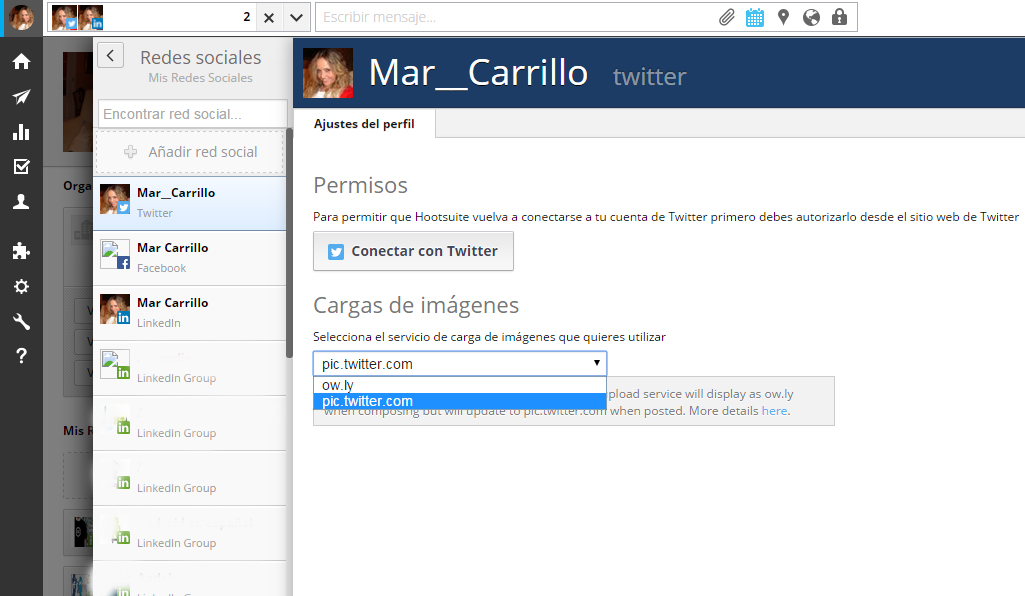Expand the profile picker dropdown arrow
Image resolution: width=1025 pixels, height=596 pixels.
click(x=296, y=17)
